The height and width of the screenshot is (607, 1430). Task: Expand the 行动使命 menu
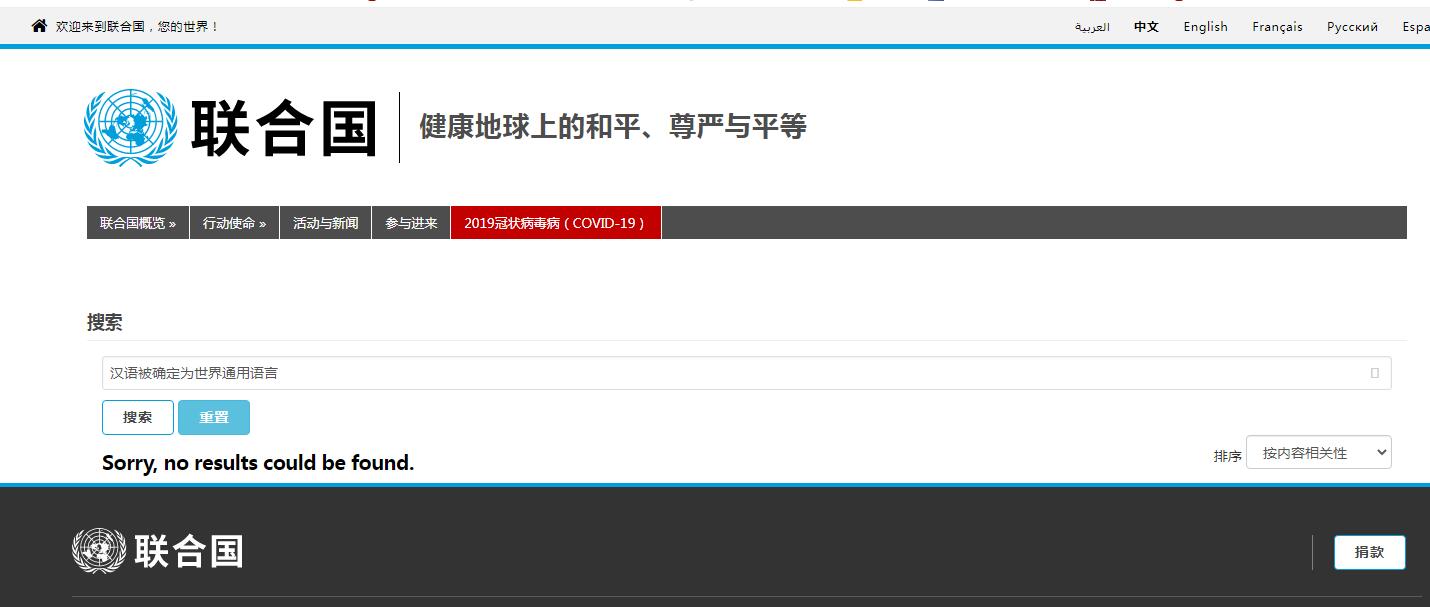coord(234,223)
